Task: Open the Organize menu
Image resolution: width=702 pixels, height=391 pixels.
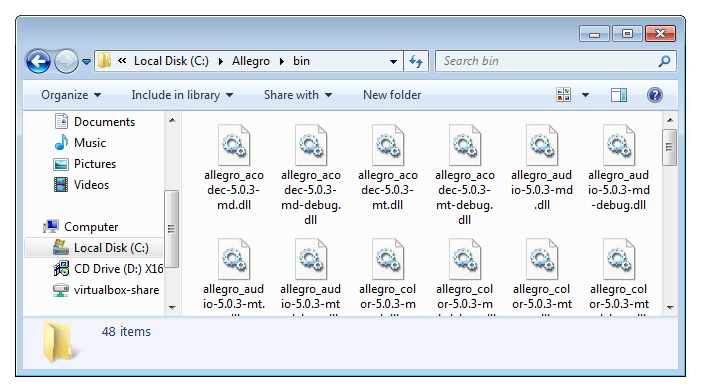Action: coord(71,95)
